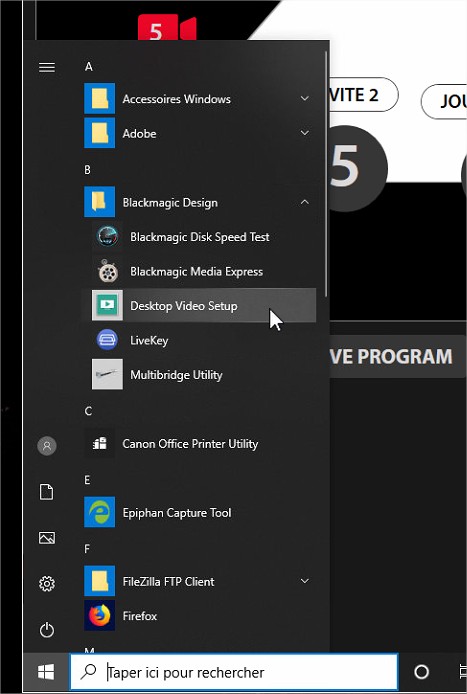Click the Cortana circle on taskbar
This screenshot has width=467, height=694.
click(x=421, y=672)
